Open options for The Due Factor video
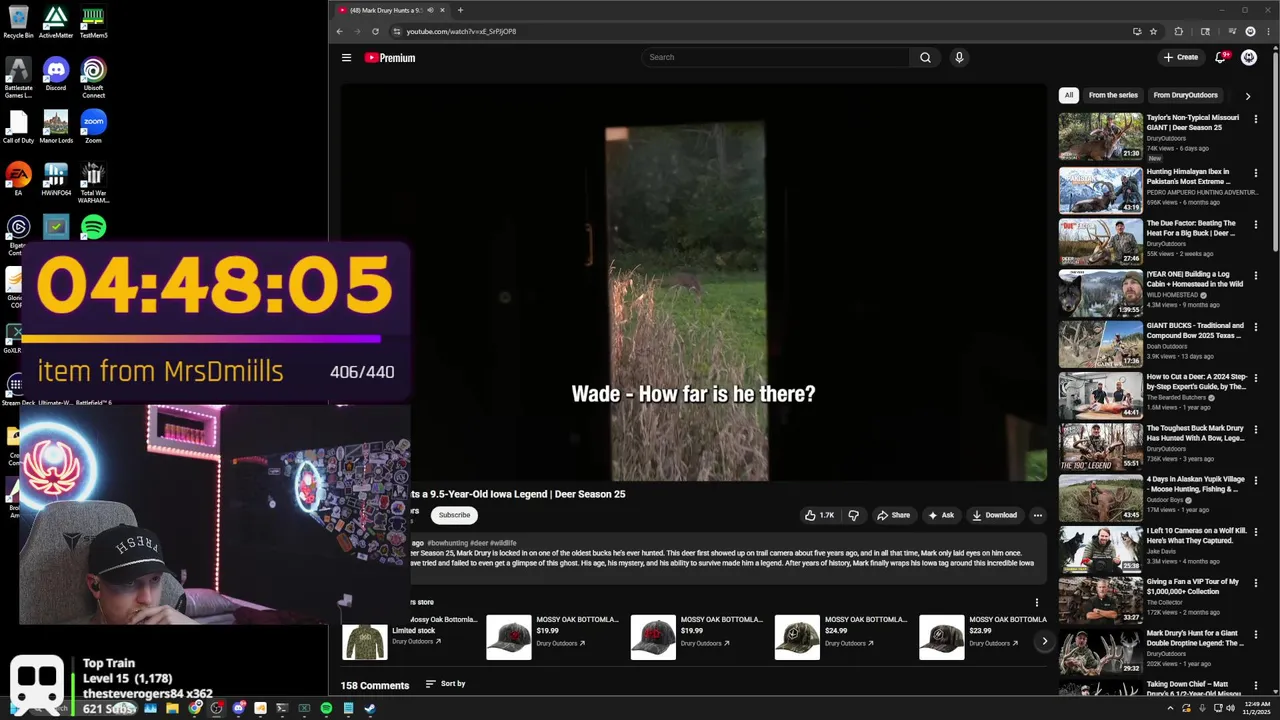This screenshot has width=1280, height=720. (1256, 224)
